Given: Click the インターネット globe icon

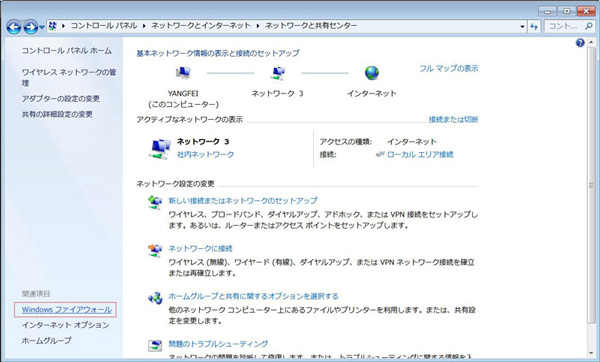Looking at the screenshot, I should pos(372,72).
